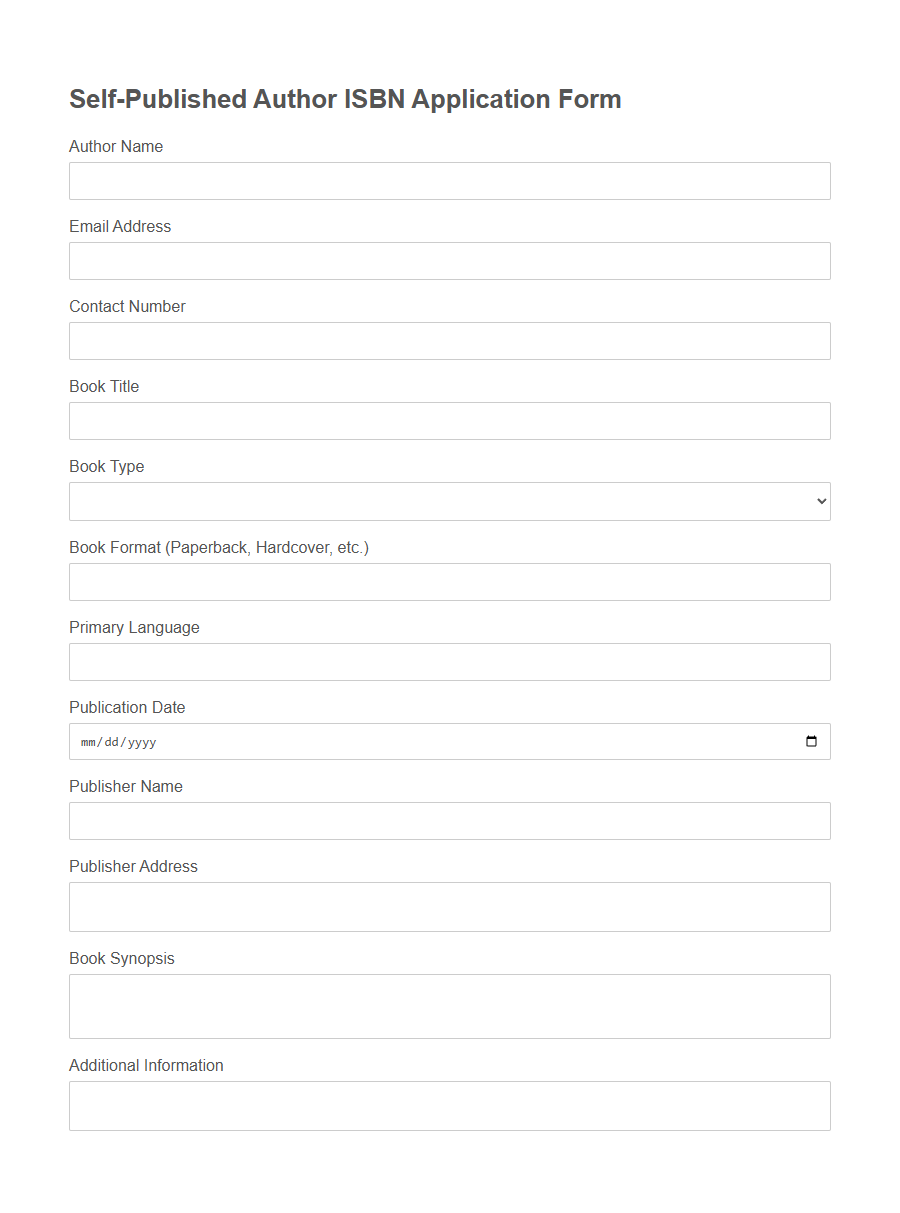Image resolution: width=900 pixels, height=1213 pixels.
Task: Click the Book Title input field
Action: coord(449,420)
